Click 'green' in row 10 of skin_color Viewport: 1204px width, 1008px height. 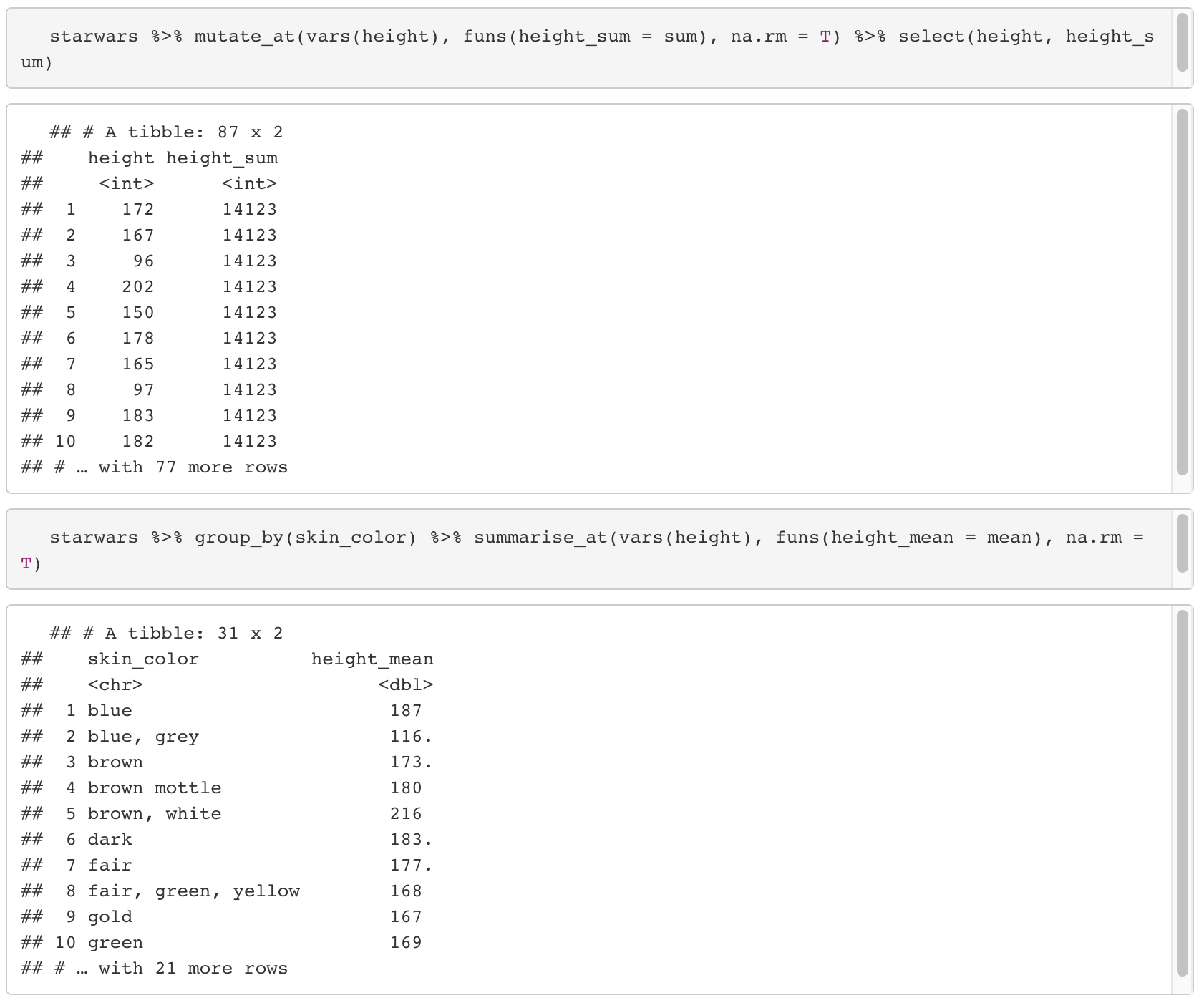[x=115, y=943]
